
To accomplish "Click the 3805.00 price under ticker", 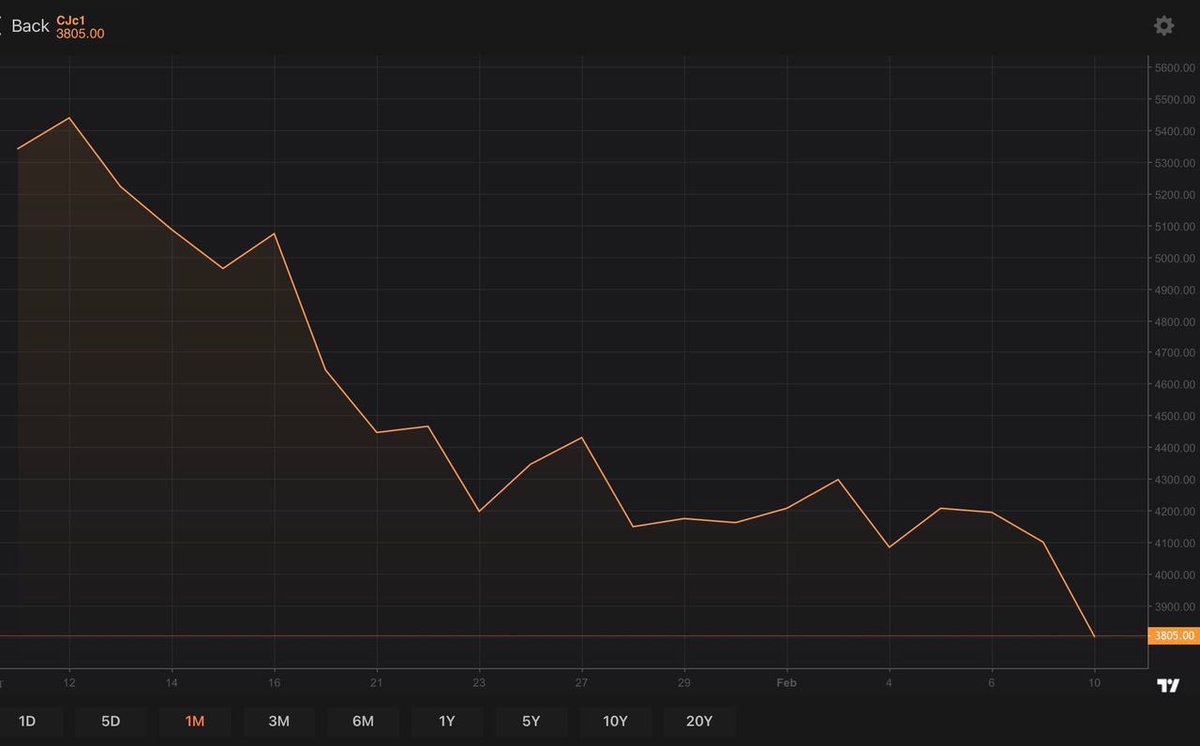I will [x=80, y=34].
